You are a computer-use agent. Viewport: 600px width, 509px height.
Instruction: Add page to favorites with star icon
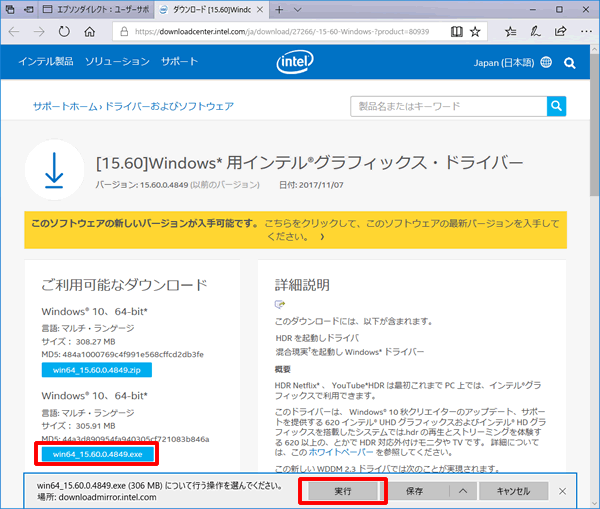coord(476,32)
